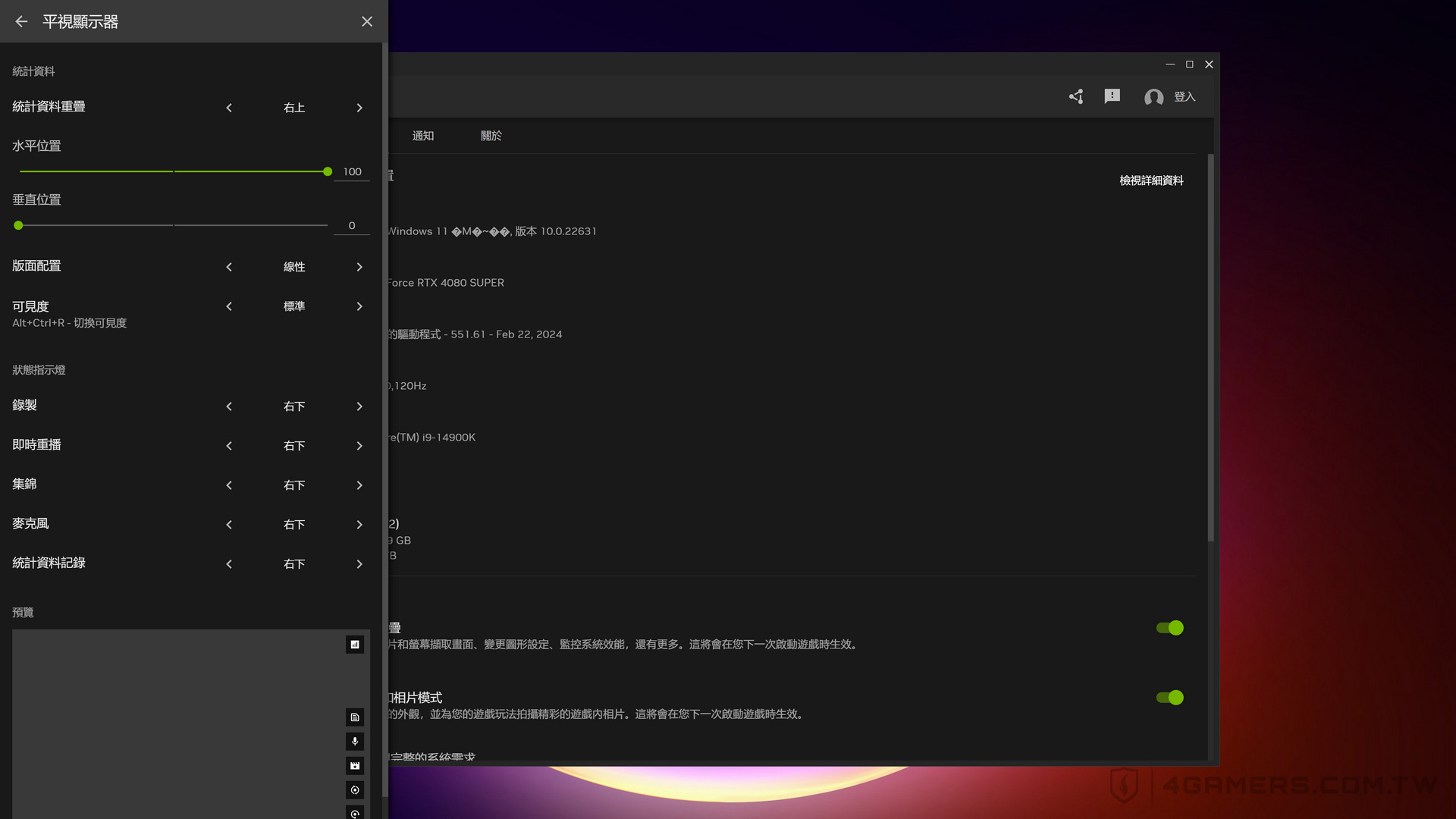Open the 關於 tab
The width and height of the screenshot is (1456, 819).
[491, 136]
